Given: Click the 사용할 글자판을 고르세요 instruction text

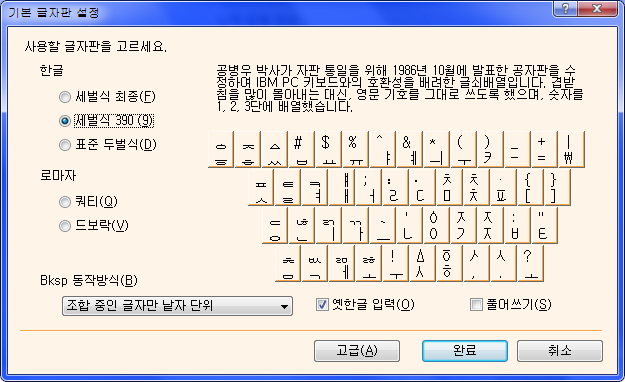Looking at the screenshot, I should click(x=96, y=47).
